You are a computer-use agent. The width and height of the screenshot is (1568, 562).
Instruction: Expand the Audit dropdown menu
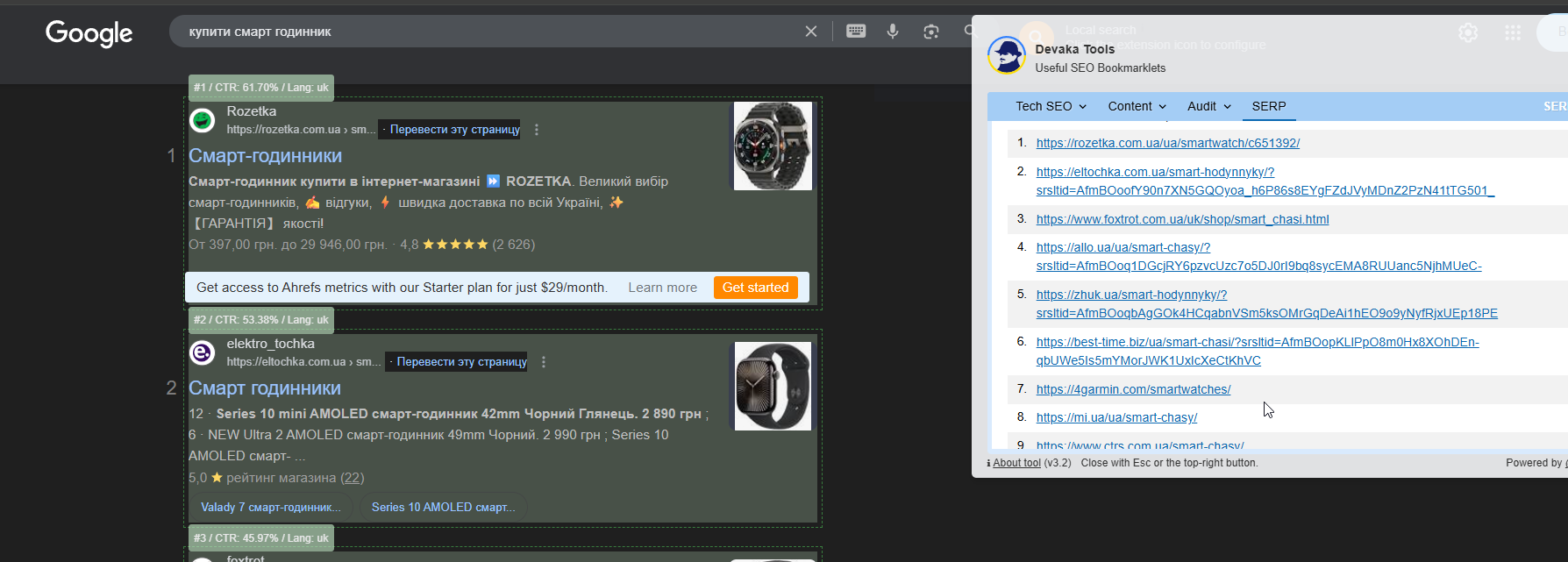pos(1209,106)
